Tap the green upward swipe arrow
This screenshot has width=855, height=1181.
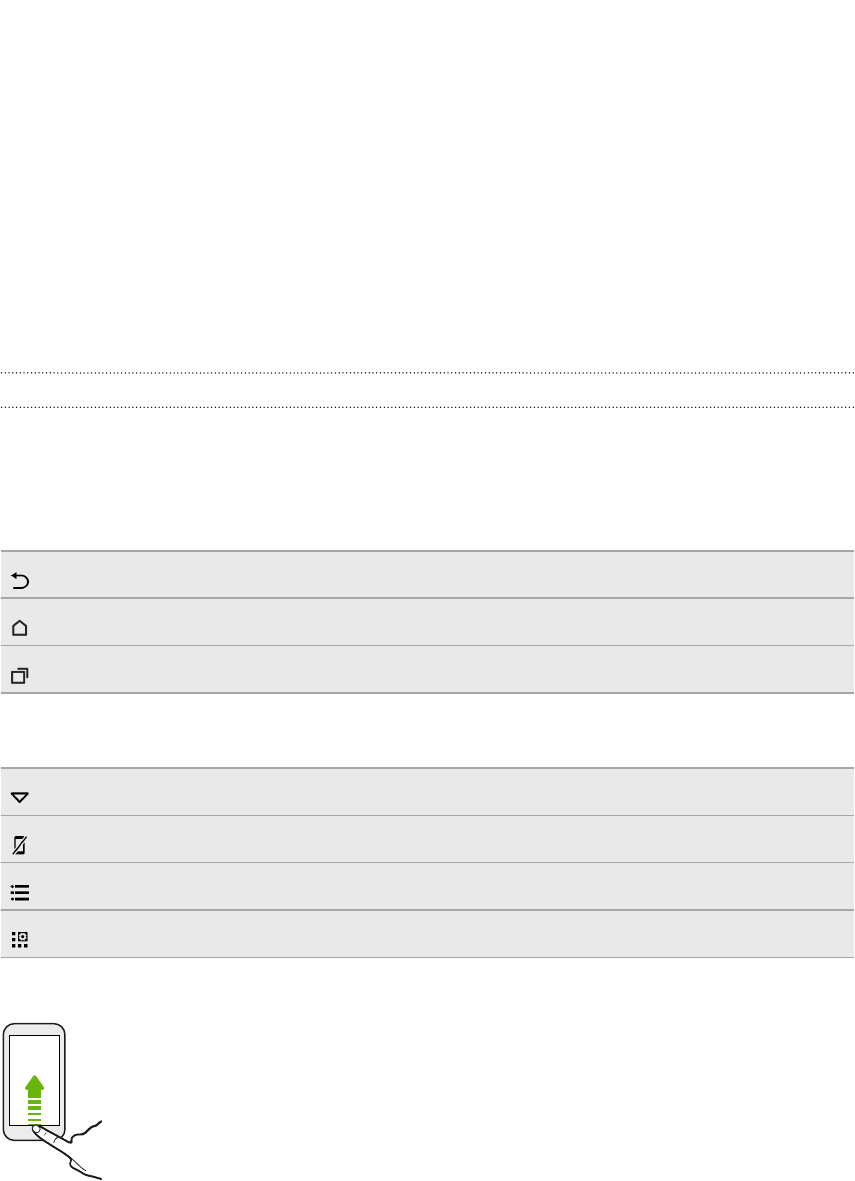pyautogui.click(x=35, y=1099)
